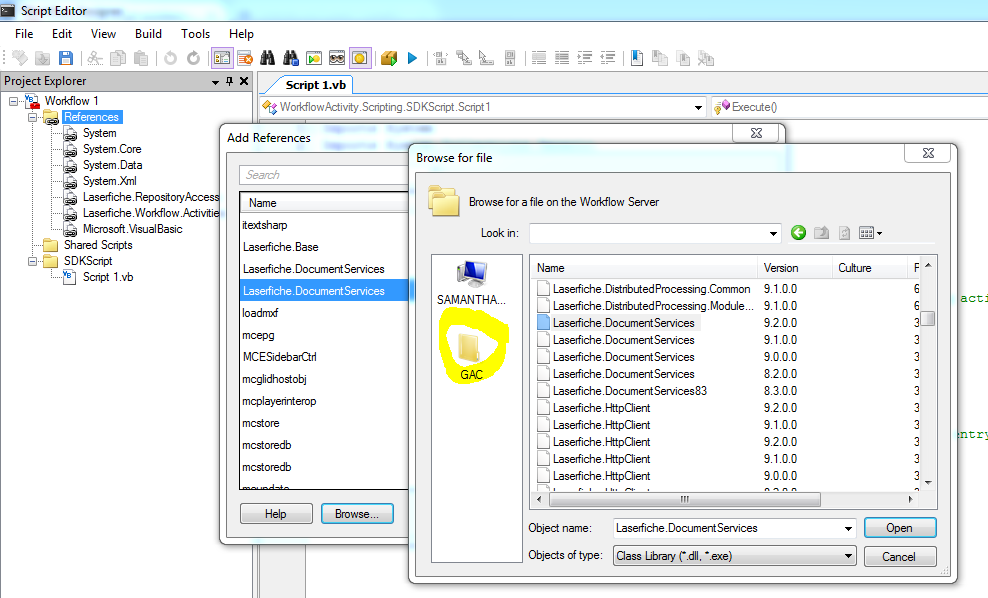Open the View menu
988x598 pixels.
pyautogui.click(x=103, y=34)
